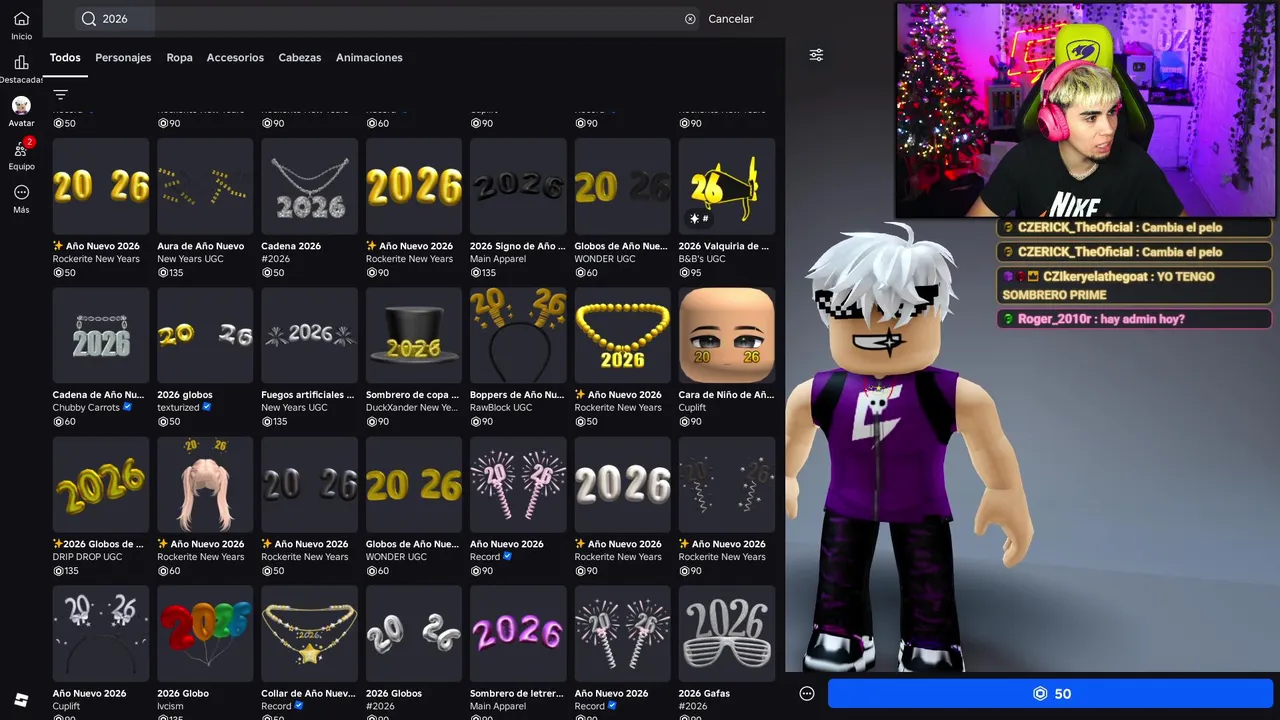
Task: Open creator RawBlock UGC link
Action: point(501,408)
